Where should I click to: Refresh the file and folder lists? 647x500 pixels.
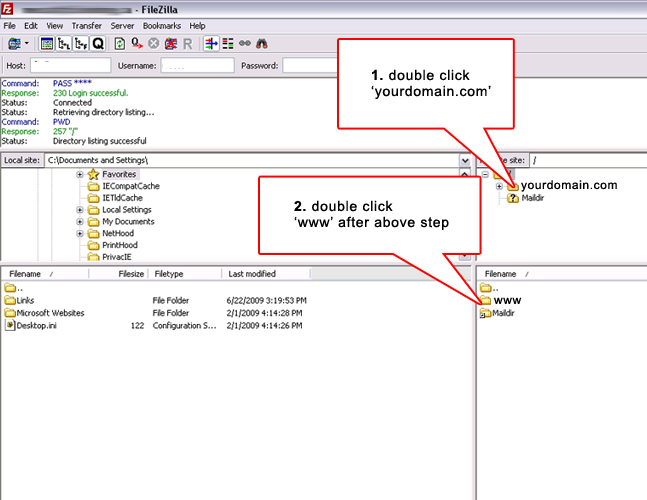pos(120,43)
